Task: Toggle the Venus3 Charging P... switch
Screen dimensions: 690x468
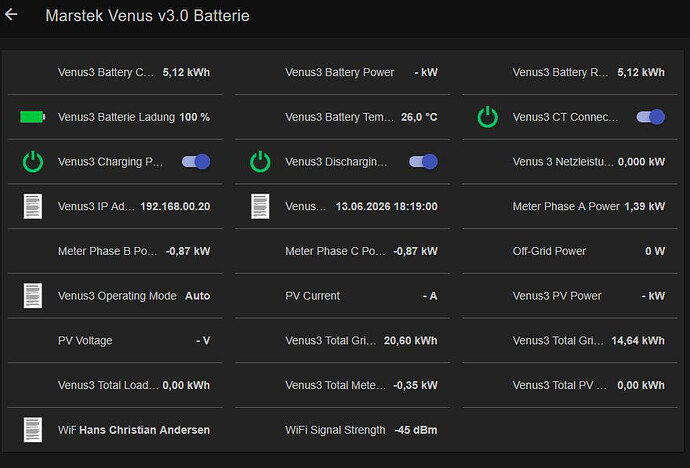Action: pos(196,161)
